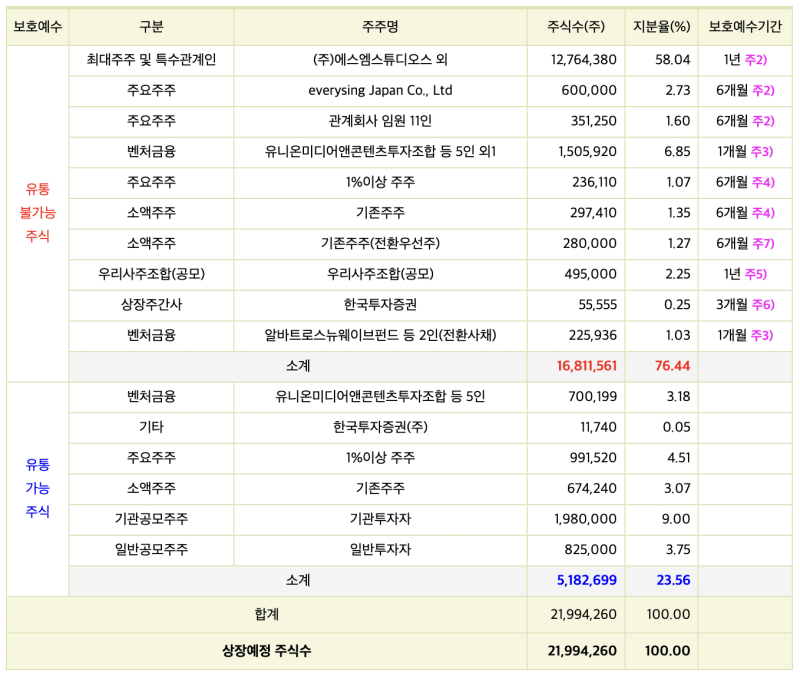Click the 유통 가능 주식 label
800x676 pixels.
(37, 488)
